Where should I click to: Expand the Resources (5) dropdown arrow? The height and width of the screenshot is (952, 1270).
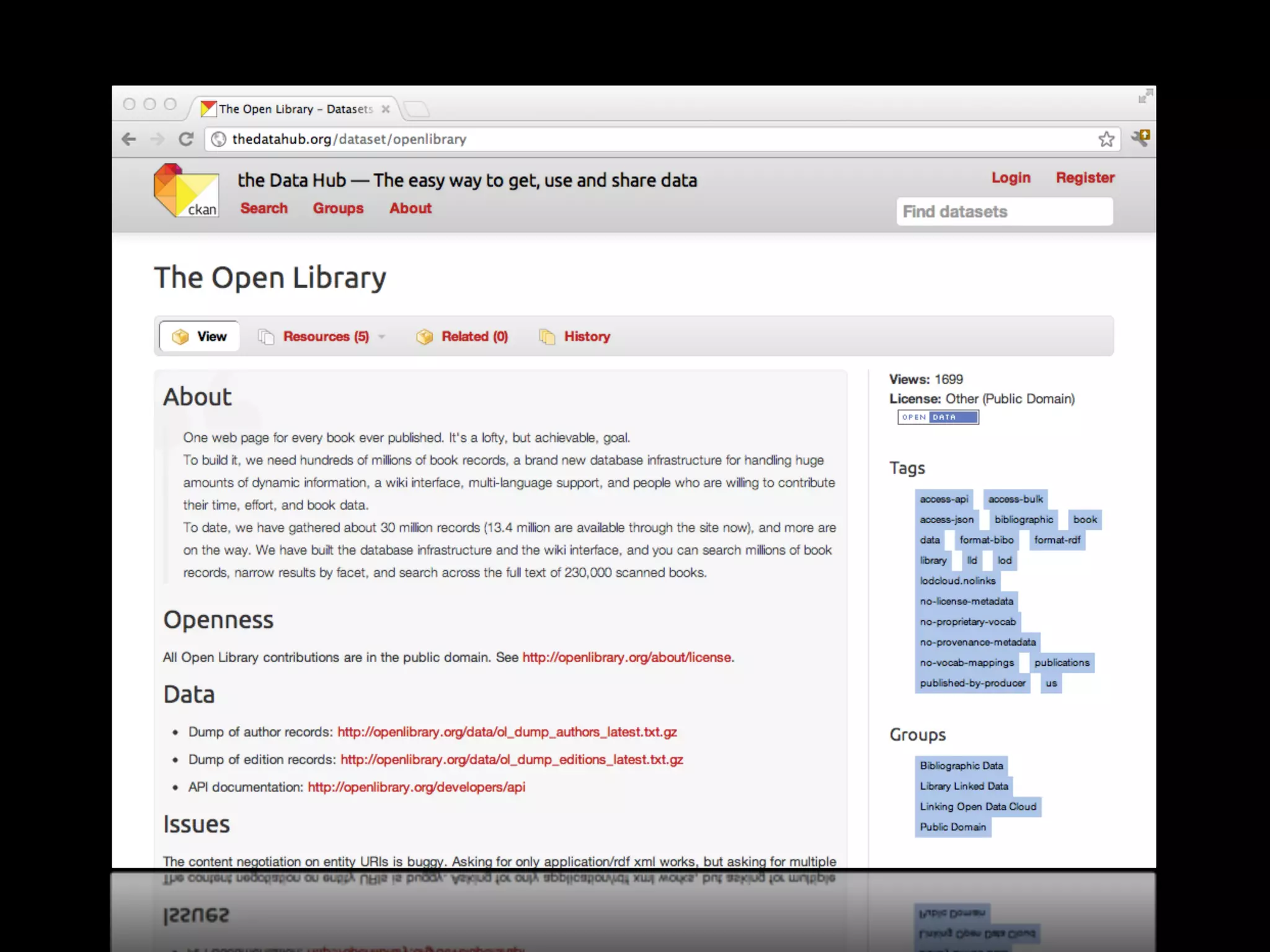coord(382,337)
